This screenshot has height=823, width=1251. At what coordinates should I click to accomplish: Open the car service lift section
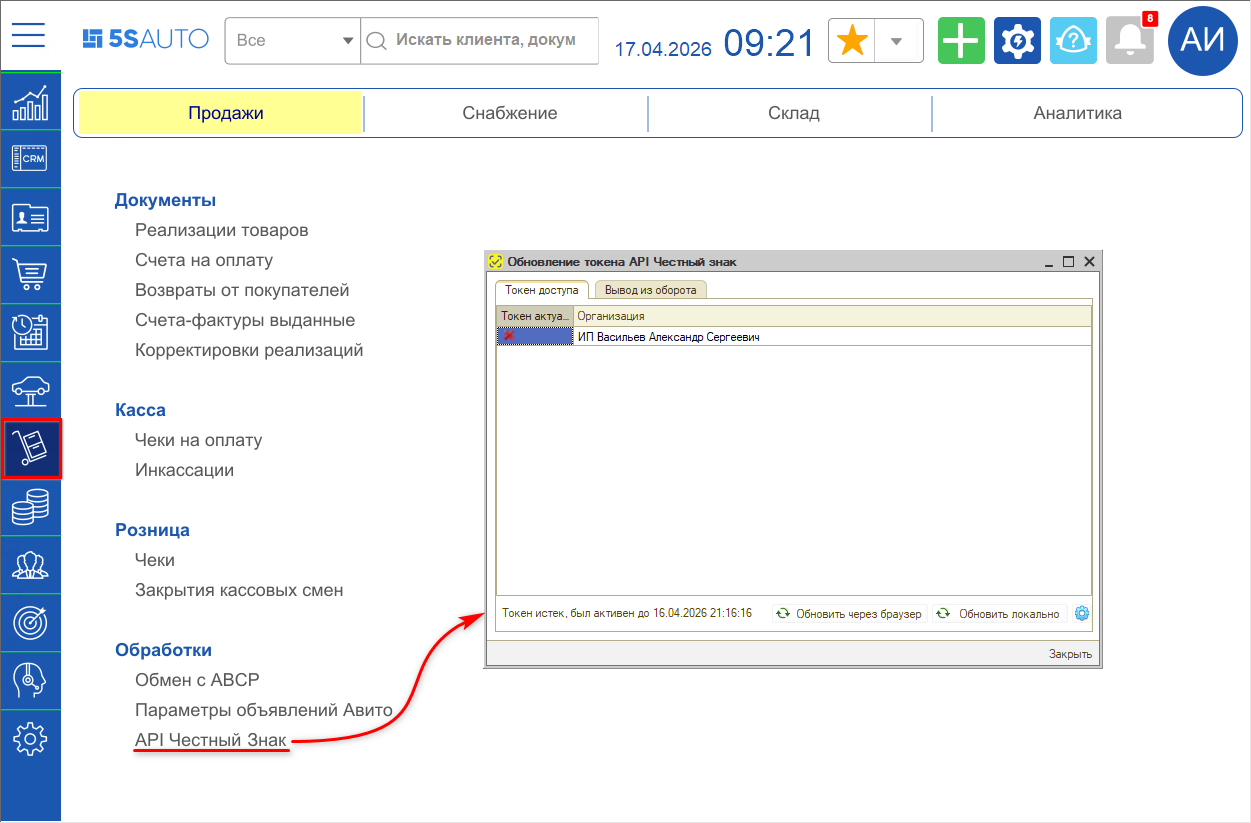(30, 390)
